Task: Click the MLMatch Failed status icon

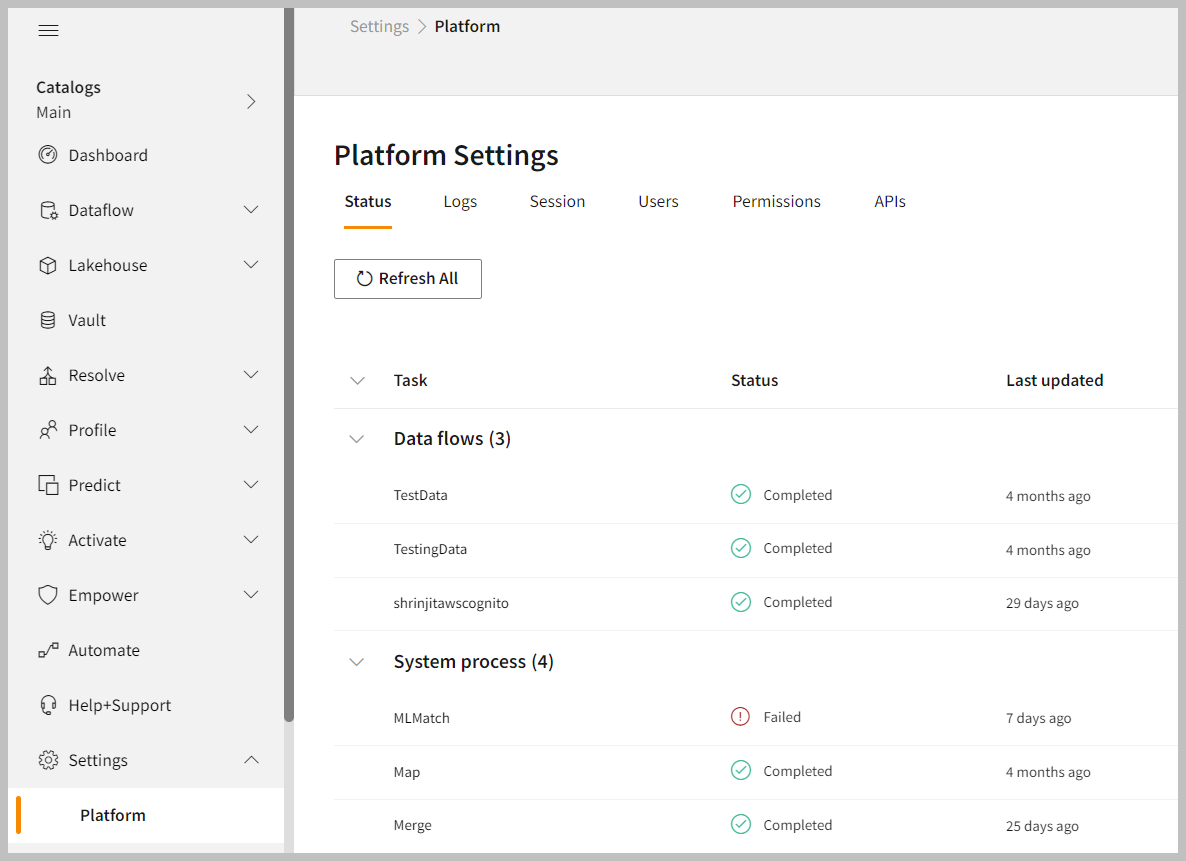Action: [x=740, y=717]
